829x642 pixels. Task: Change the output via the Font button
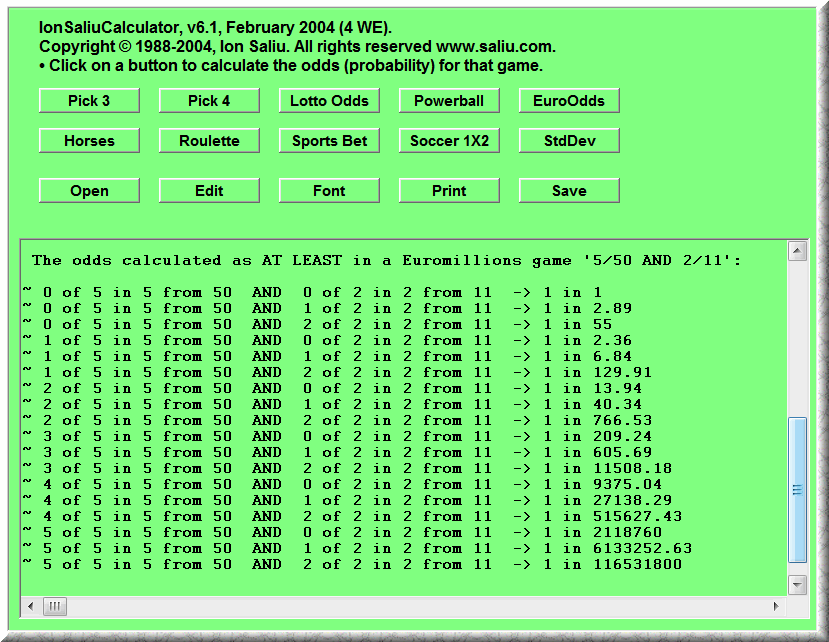329,190
